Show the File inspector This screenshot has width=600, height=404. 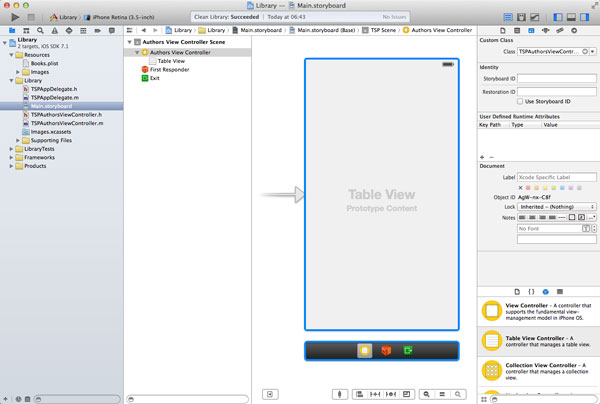[x=503, y=31]
